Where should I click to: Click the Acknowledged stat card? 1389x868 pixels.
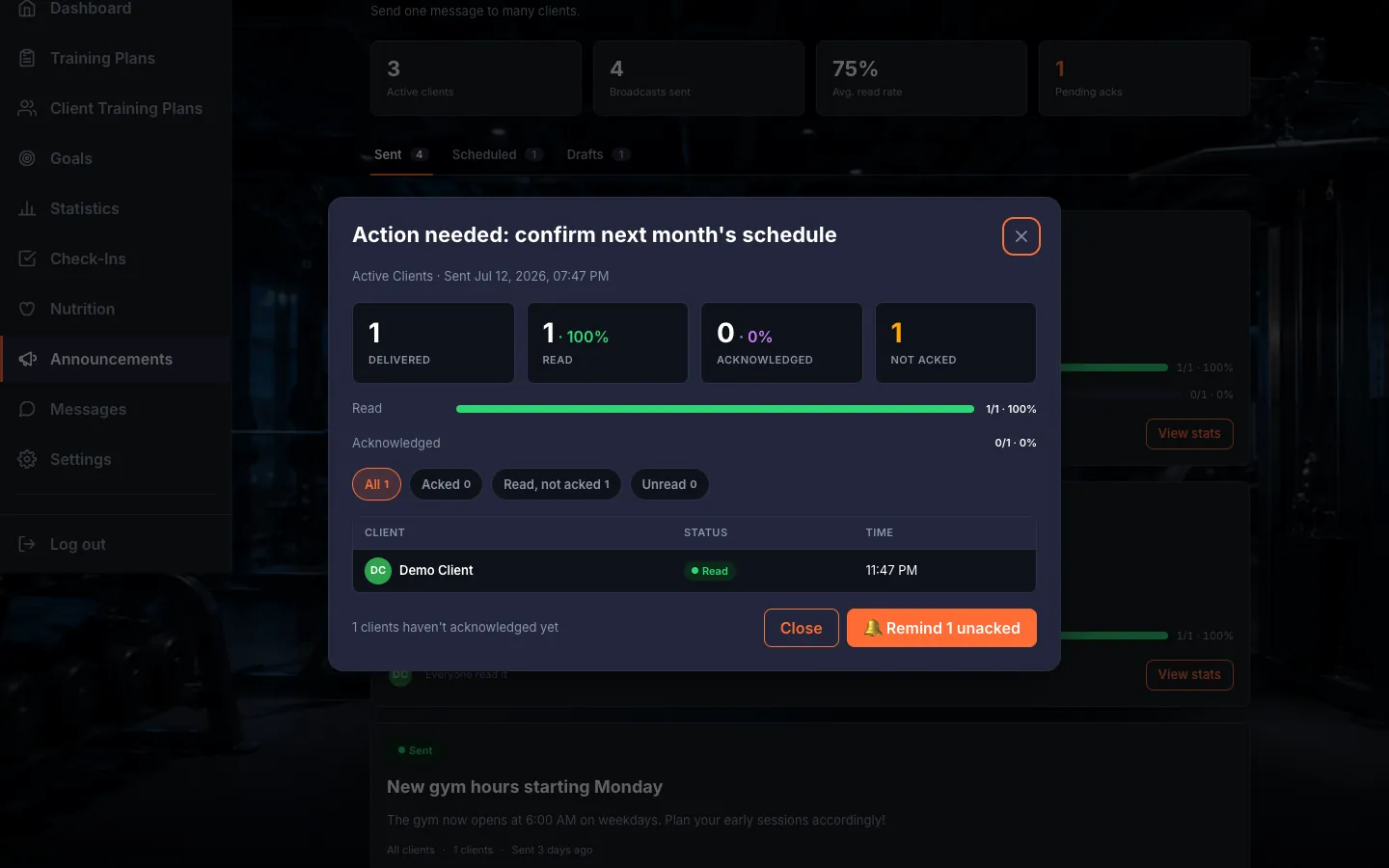coord(781,343)
